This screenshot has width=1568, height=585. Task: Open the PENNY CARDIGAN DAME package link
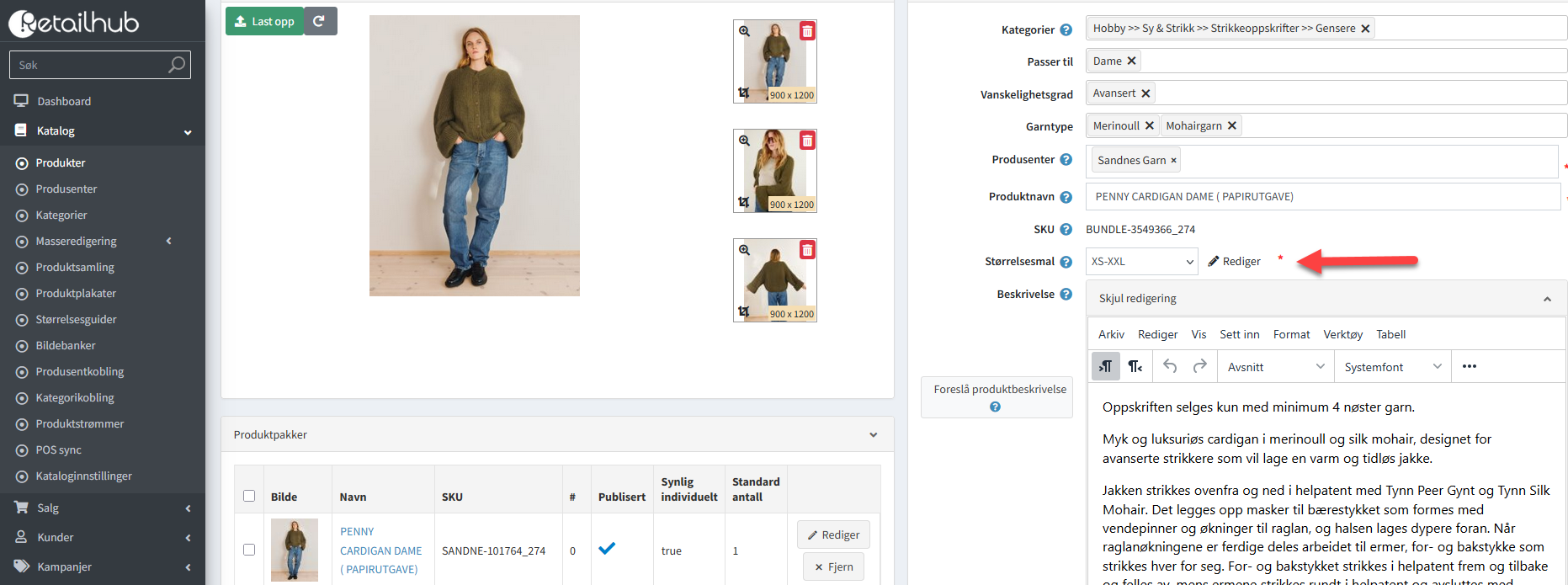tap(380, 550)
